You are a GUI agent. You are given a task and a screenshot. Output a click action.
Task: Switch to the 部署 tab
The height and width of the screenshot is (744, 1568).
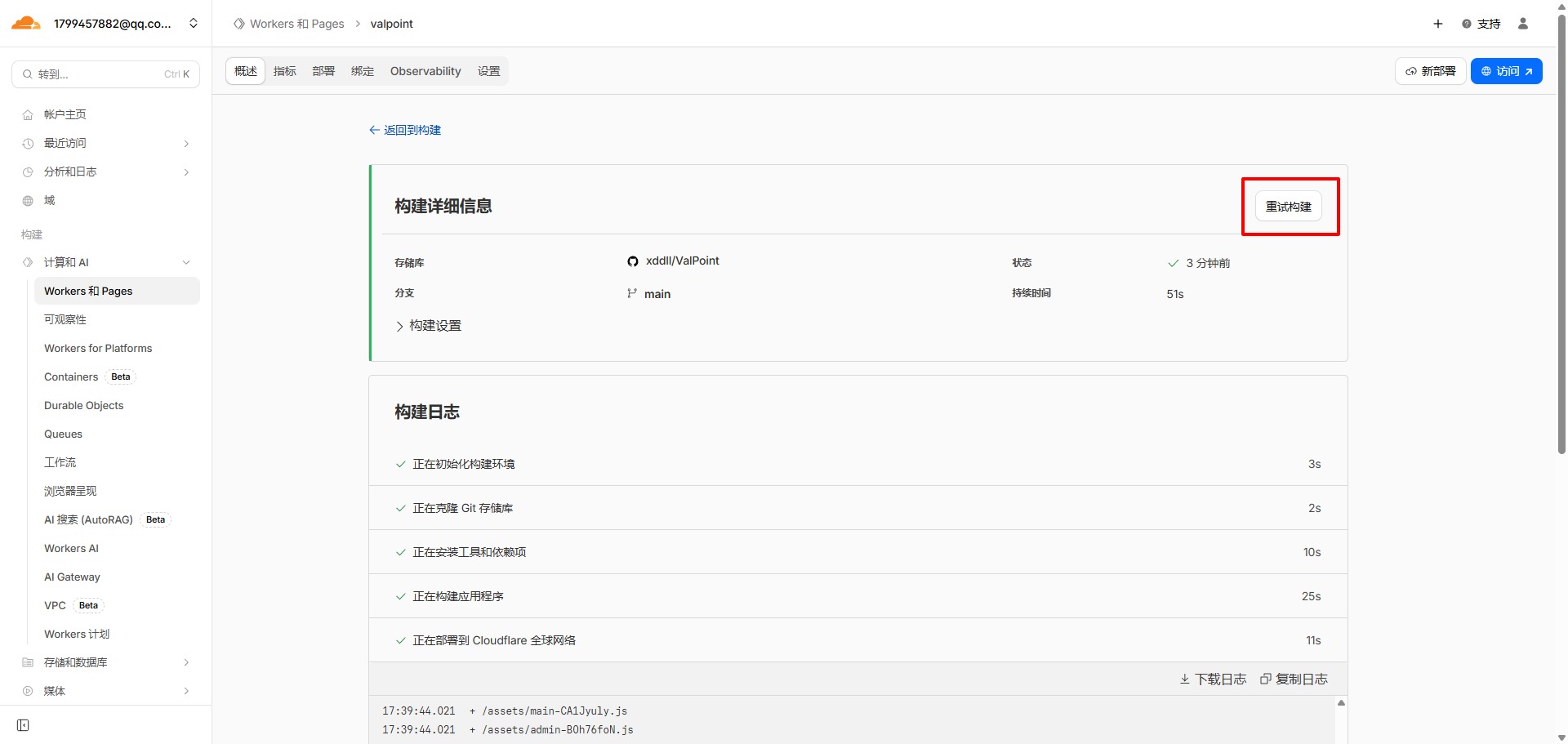tap(323, 71)
